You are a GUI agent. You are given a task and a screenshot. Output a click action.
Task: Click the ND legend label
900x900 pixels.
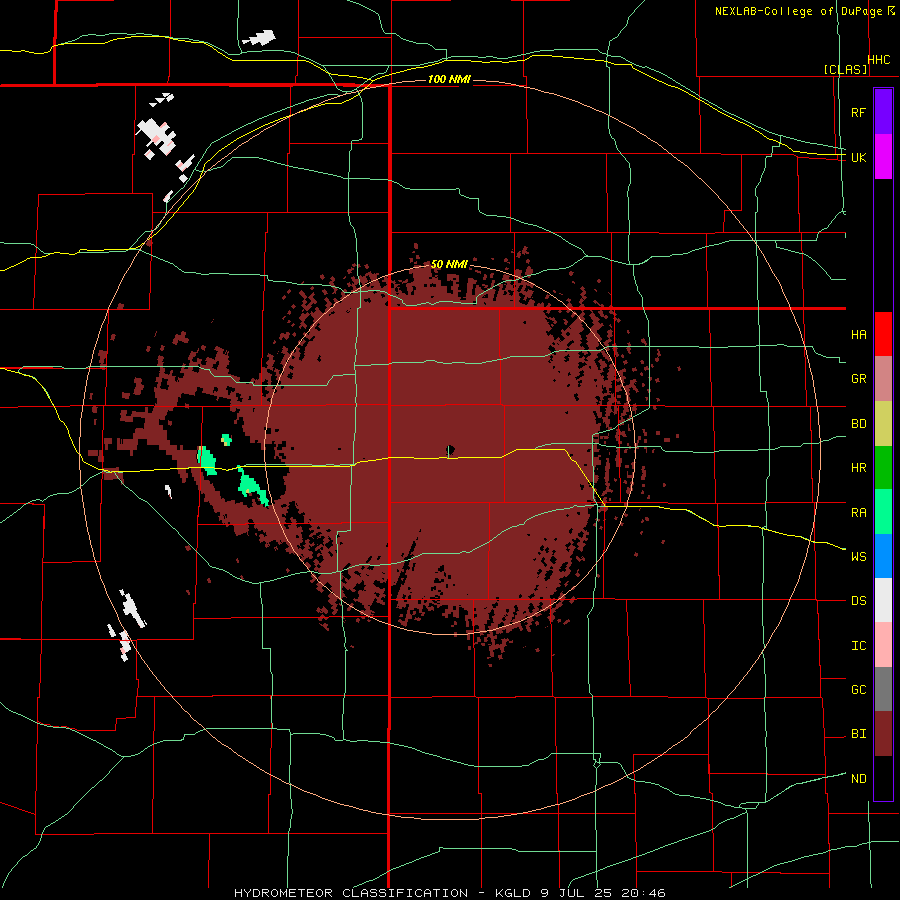(858, 778)
